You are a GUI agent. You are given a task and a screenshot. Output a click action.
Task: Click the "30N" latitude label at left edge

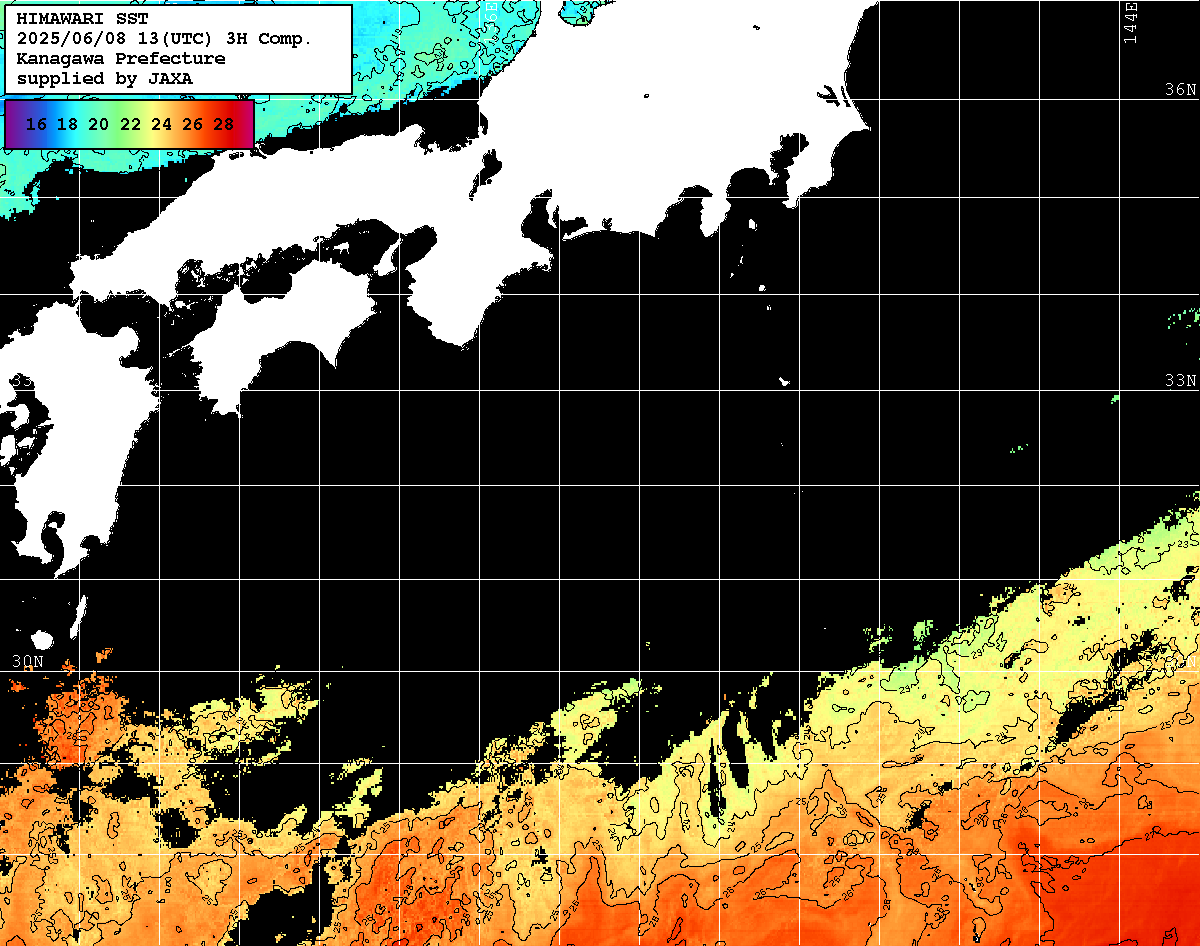pyautogui.click(x=28, y=662)
